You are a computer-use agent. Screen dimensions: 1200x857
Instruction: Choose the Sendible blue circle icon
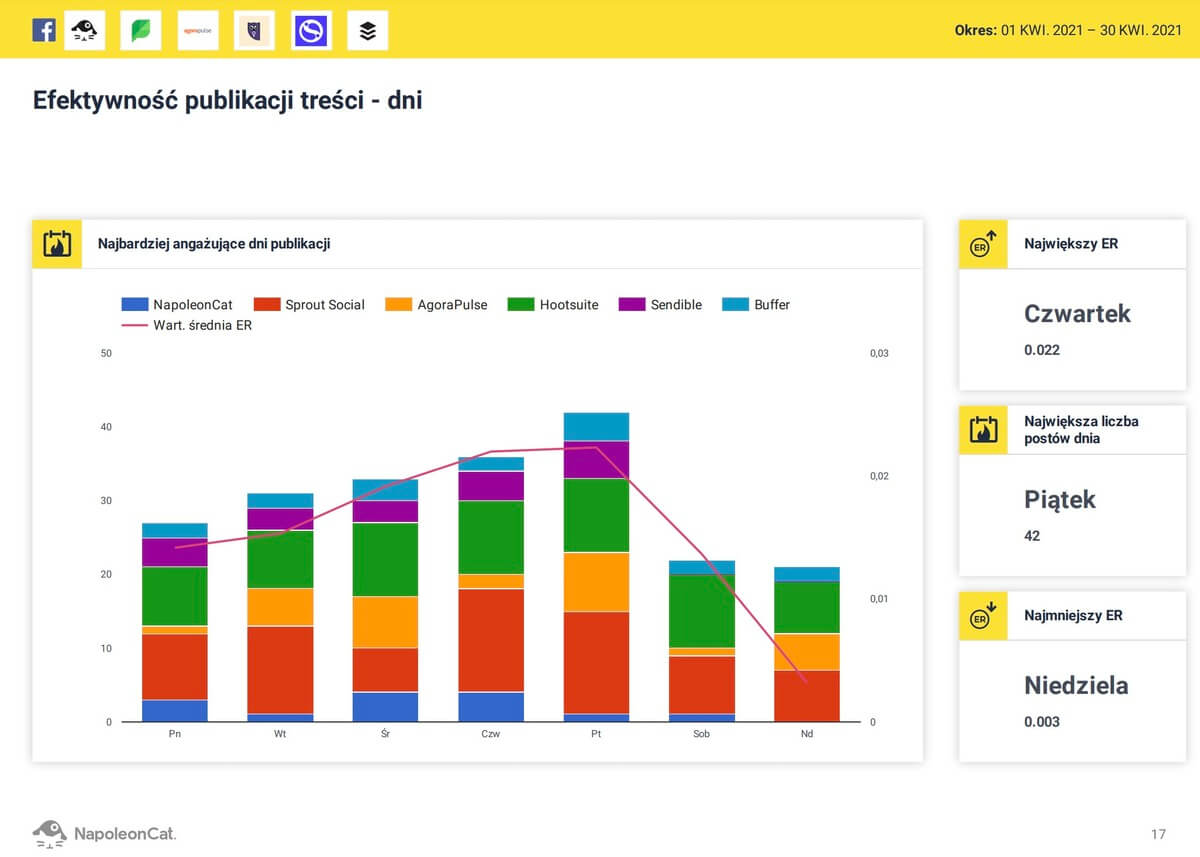311,31
